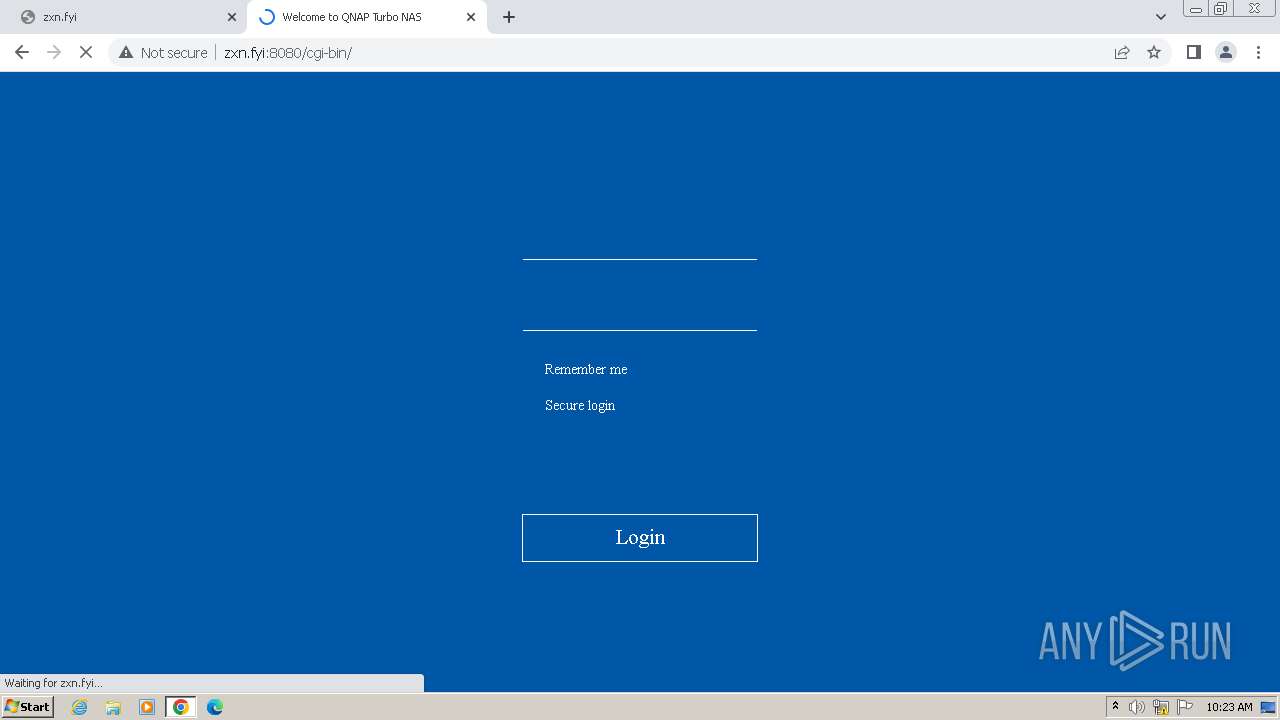Open Action Center flag icon
This screenshot has width=1280, height=720.
1185,707
